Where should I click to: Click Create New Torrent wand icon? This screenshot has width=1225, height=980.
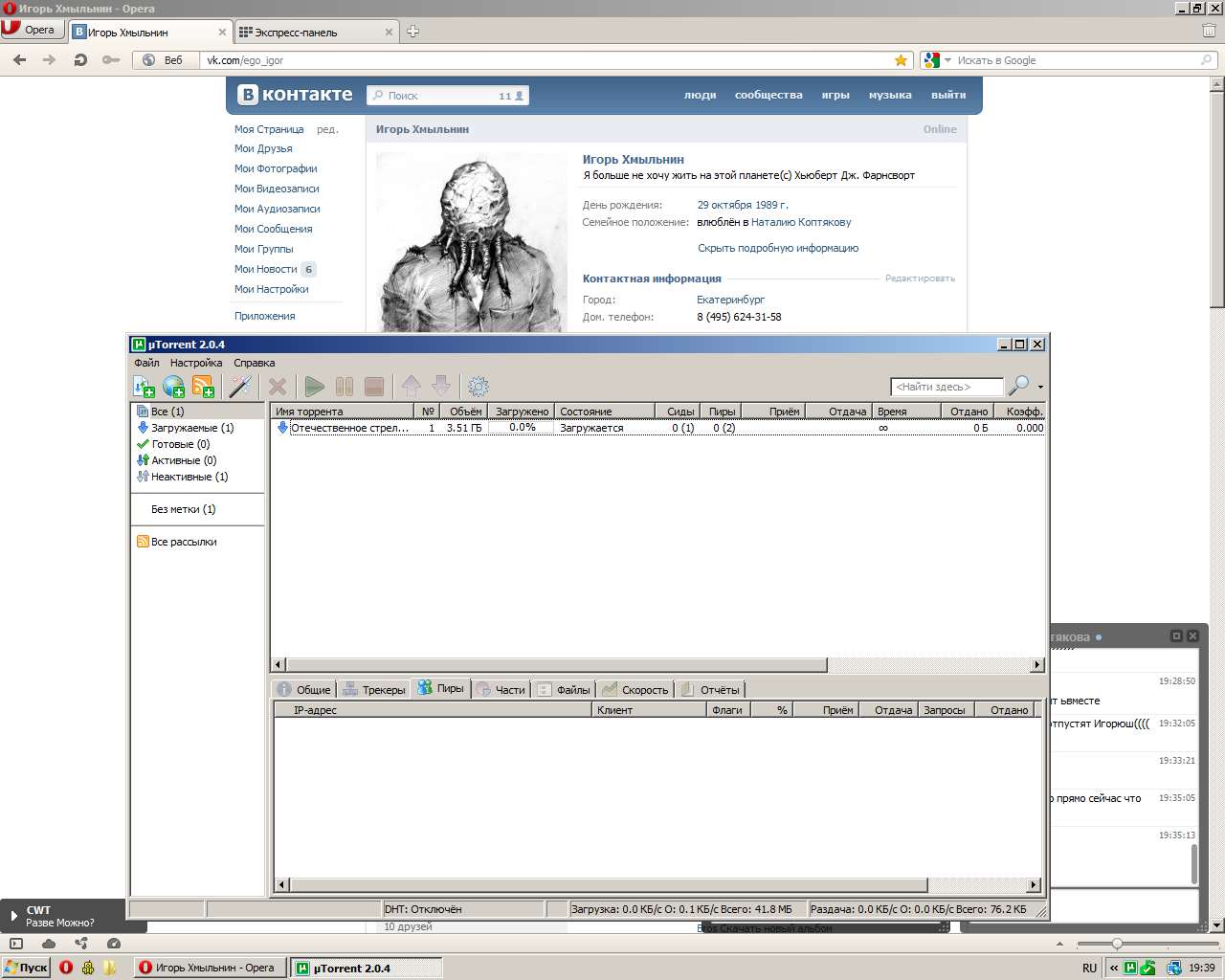point(239,387)
